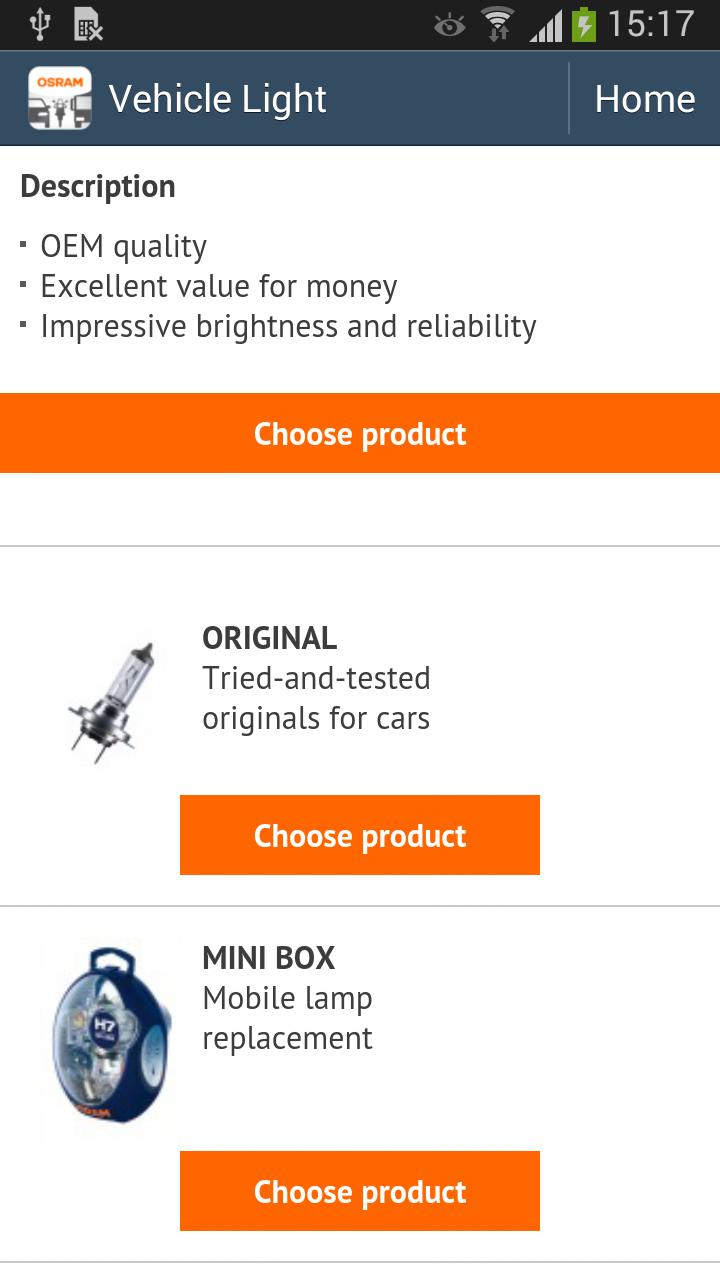Screen dimensions: 720x1280
Task: Tap the Wi-Fi signal icon
Action: (498, 24)
